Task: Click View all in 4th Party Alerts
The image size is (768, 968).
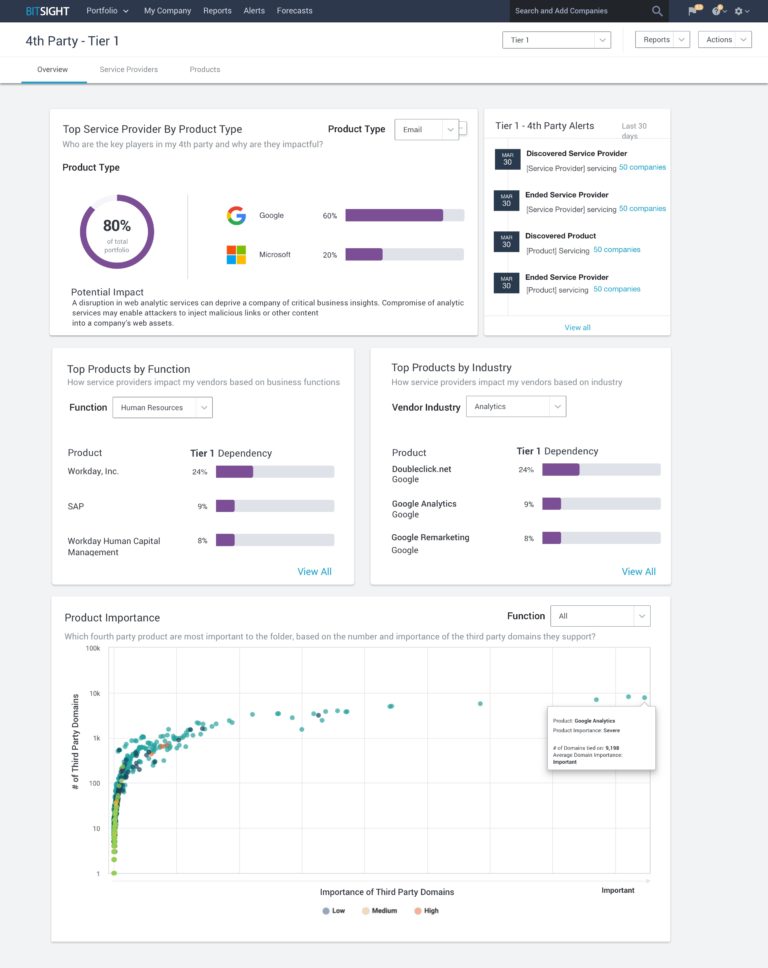Action: pos(577,328)
